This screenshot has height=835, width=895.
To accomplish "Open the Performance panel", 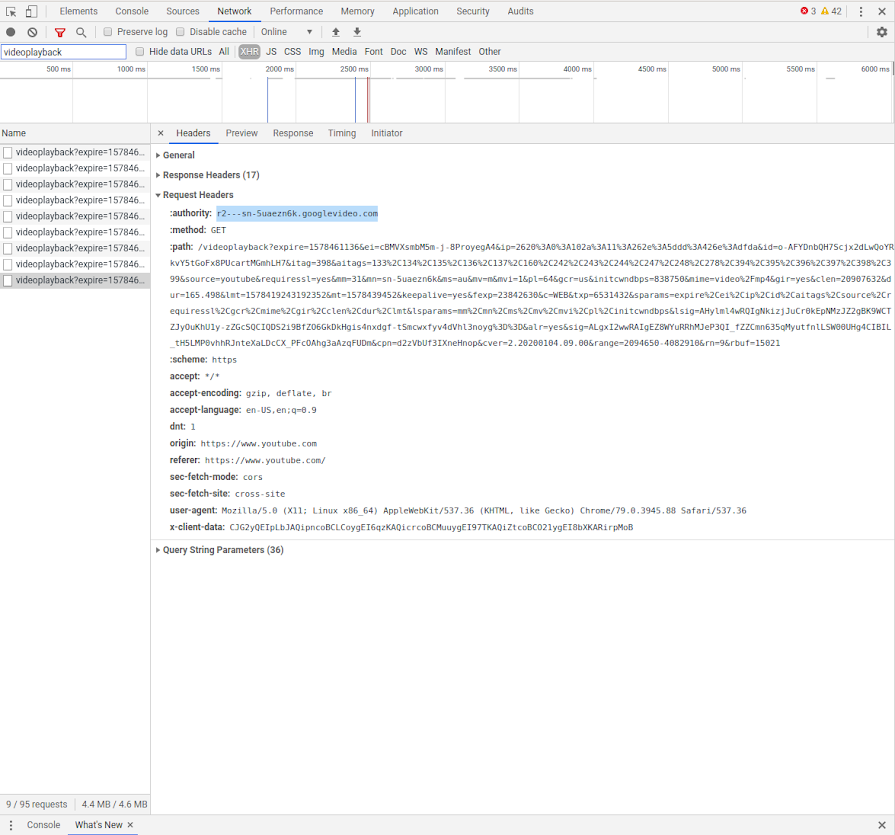I will (x=296, y=11).
